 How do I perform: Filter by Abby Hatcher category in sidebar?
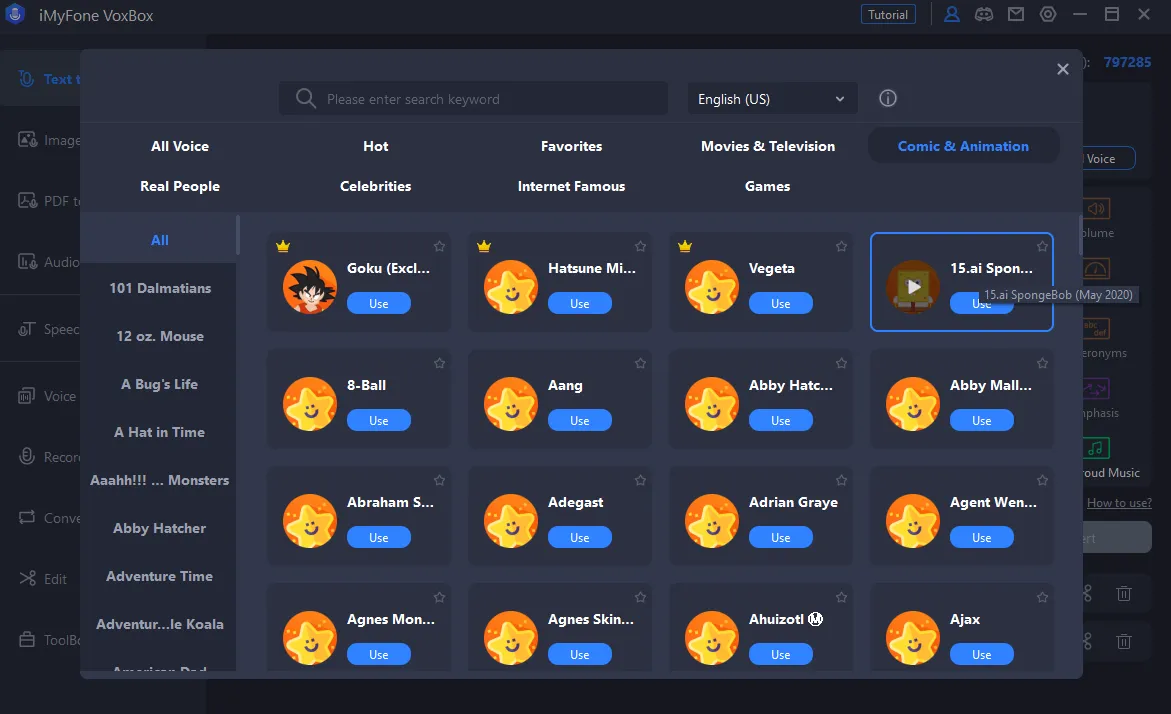pos(160,528)
